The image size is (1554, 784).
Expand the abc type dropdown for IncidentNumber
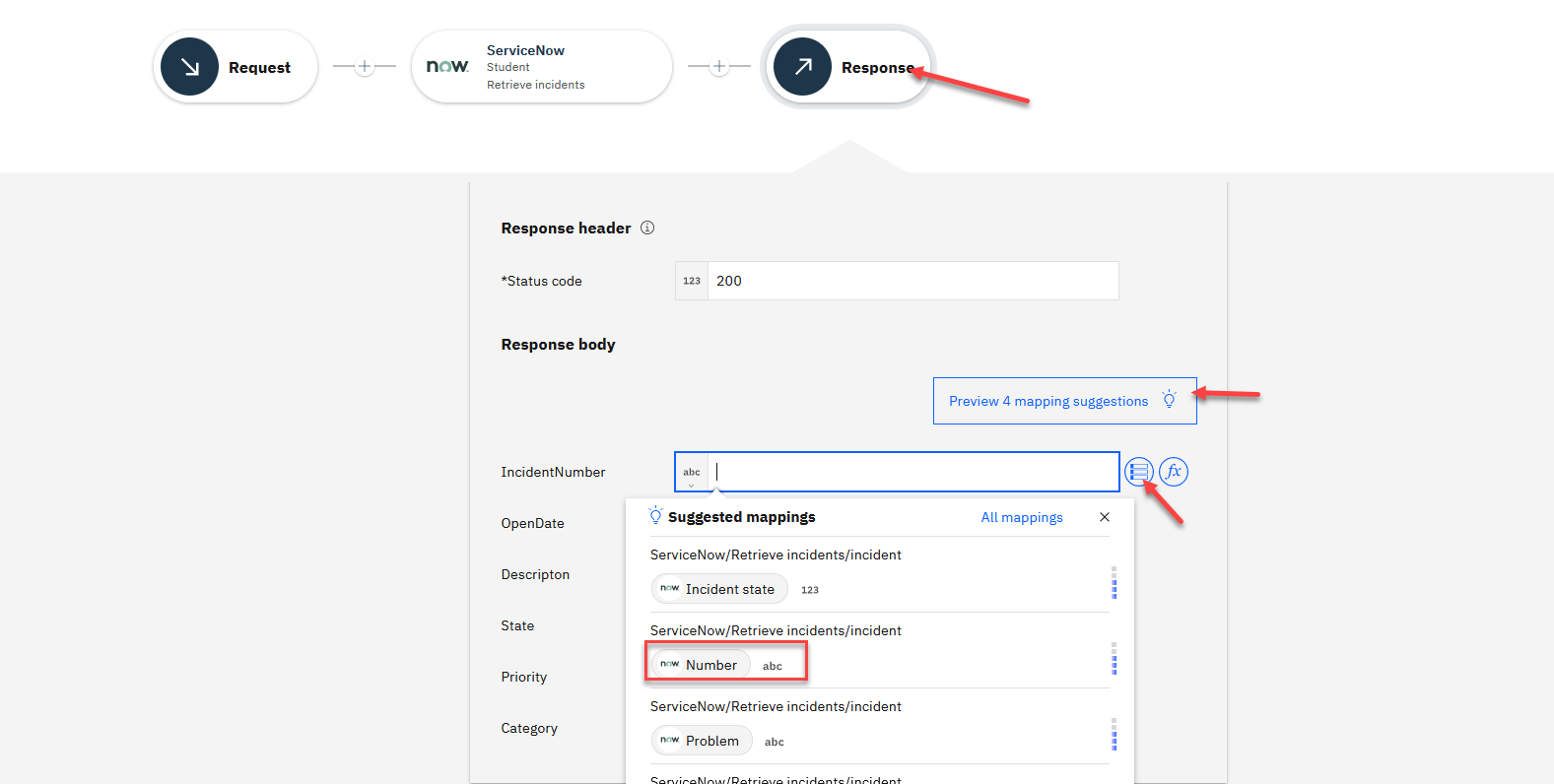[692, 474]
